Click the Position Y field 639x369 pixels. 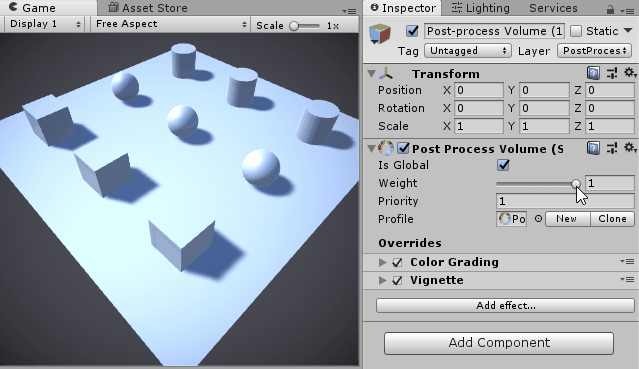pyautogui.click(x=544, y=90)
